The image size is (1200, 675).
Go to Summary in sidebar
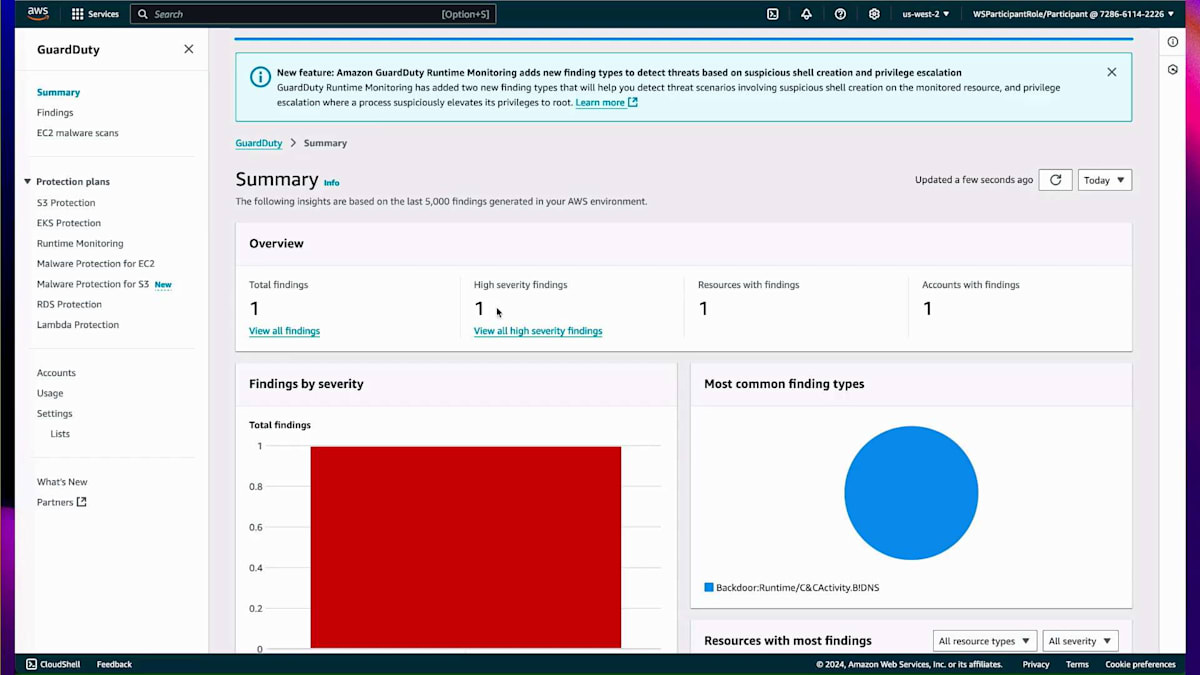tap(58, 92)
